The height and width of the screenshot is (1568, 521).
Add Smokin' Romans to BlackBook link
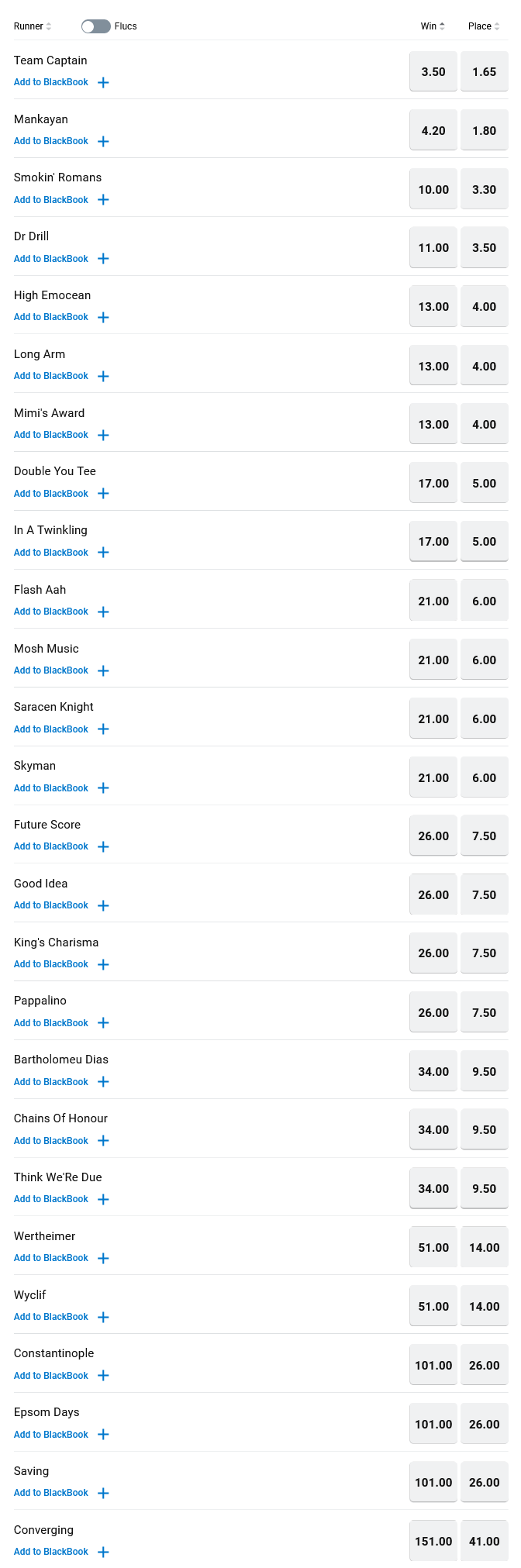pyautogui.click(x=51, y=200)
